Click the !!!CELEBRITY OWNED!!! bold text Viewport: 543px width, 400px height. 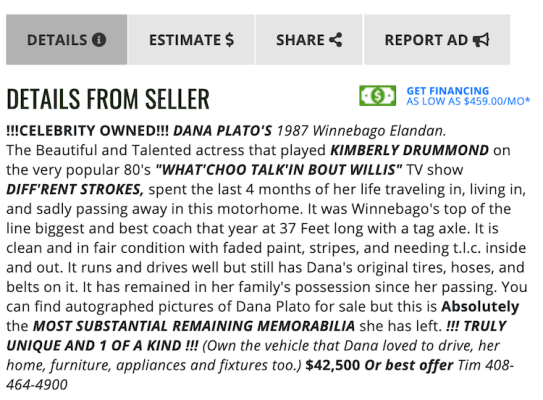[x=88, y=131]
